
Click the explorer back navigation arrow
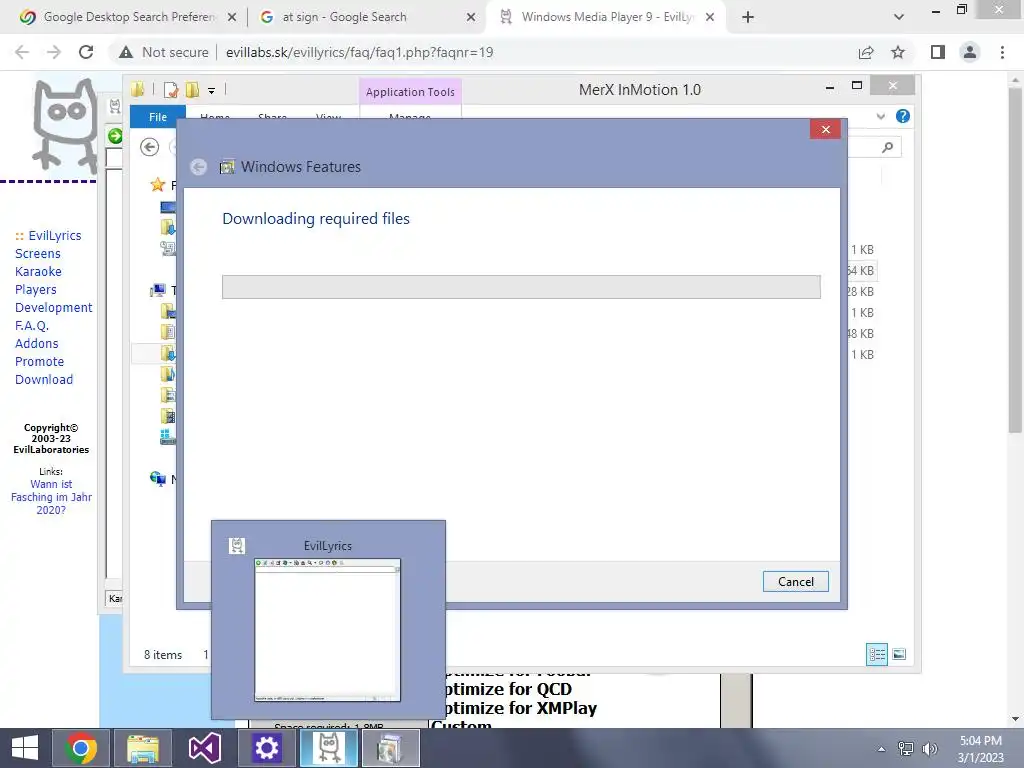pos(150,147)
